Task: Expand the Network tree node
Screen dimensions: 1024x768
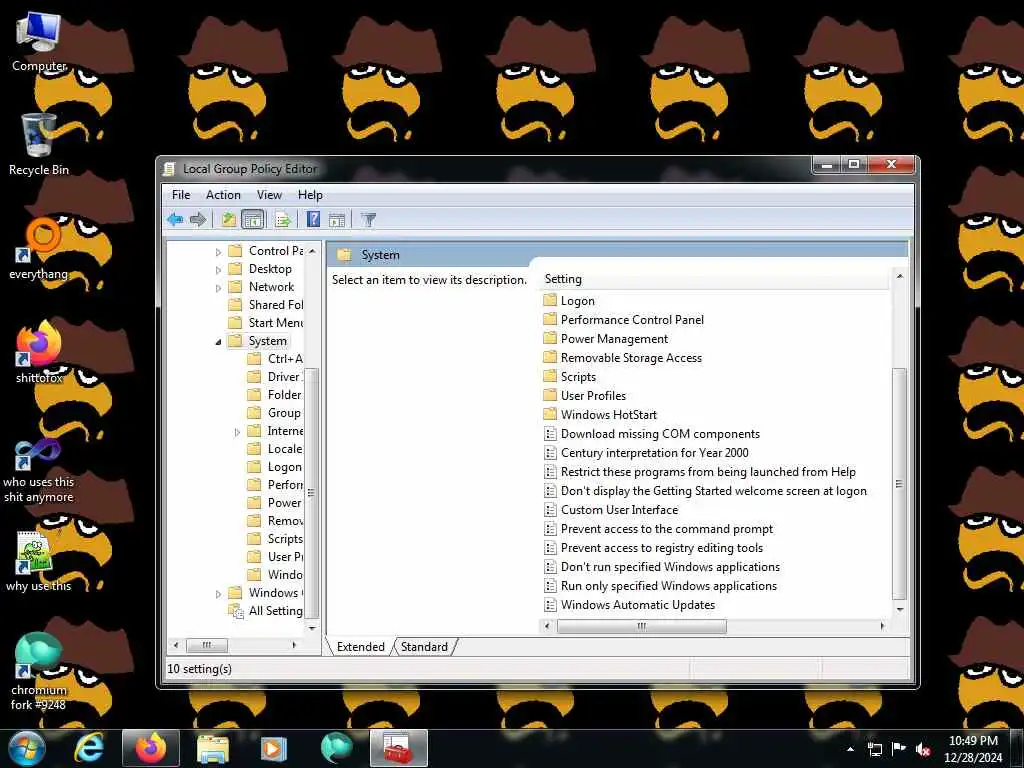Action: (219, 287)
